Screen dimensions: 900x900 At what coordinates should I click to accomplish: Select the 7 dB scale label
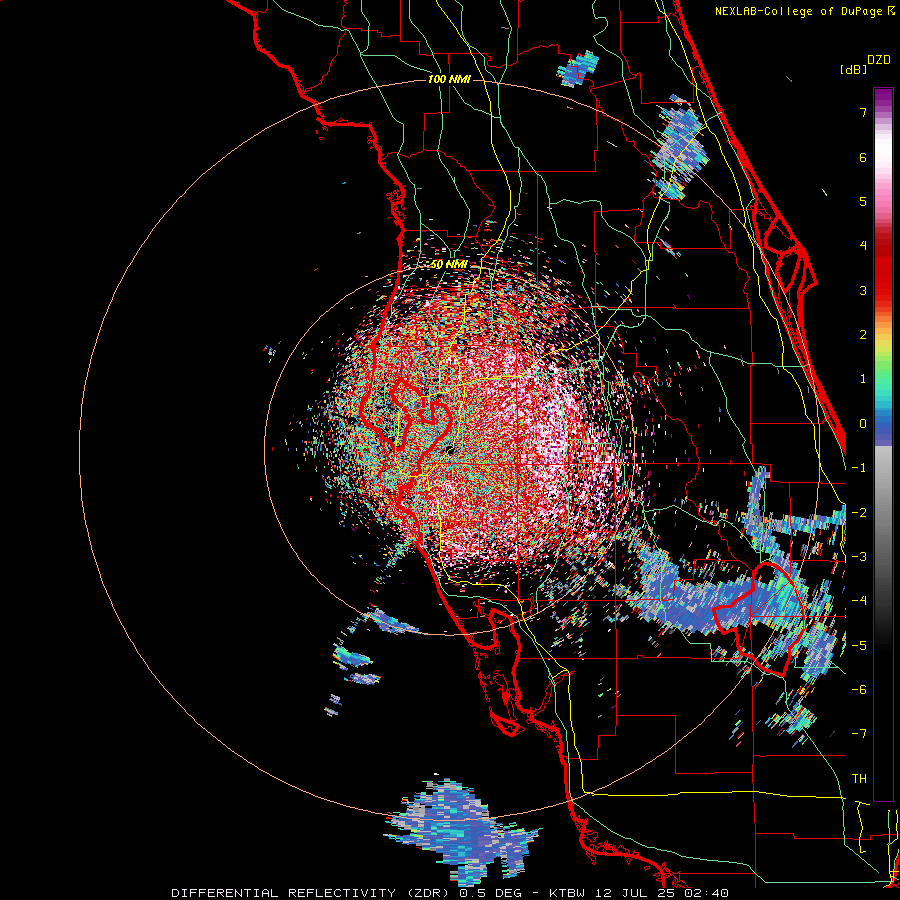[863, 113]
